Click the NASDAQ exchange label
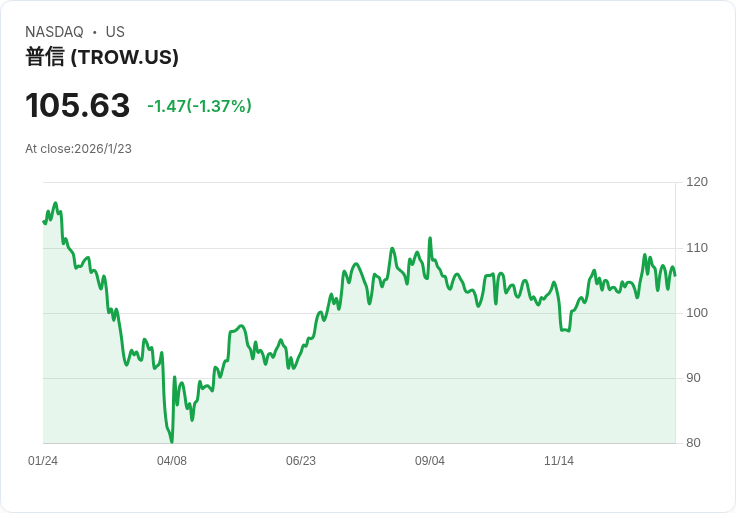Image resolution: width=736 pixels, height=513 pixels. [54, 32]
